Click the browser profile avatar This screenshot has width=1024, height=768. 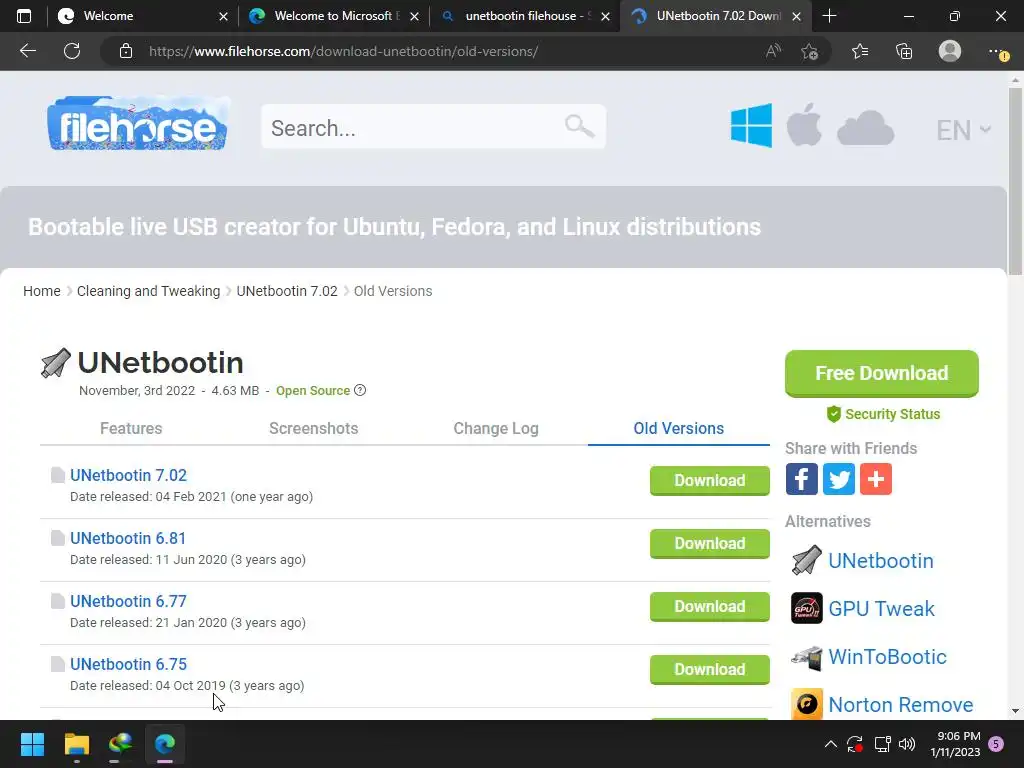point(950,51)
